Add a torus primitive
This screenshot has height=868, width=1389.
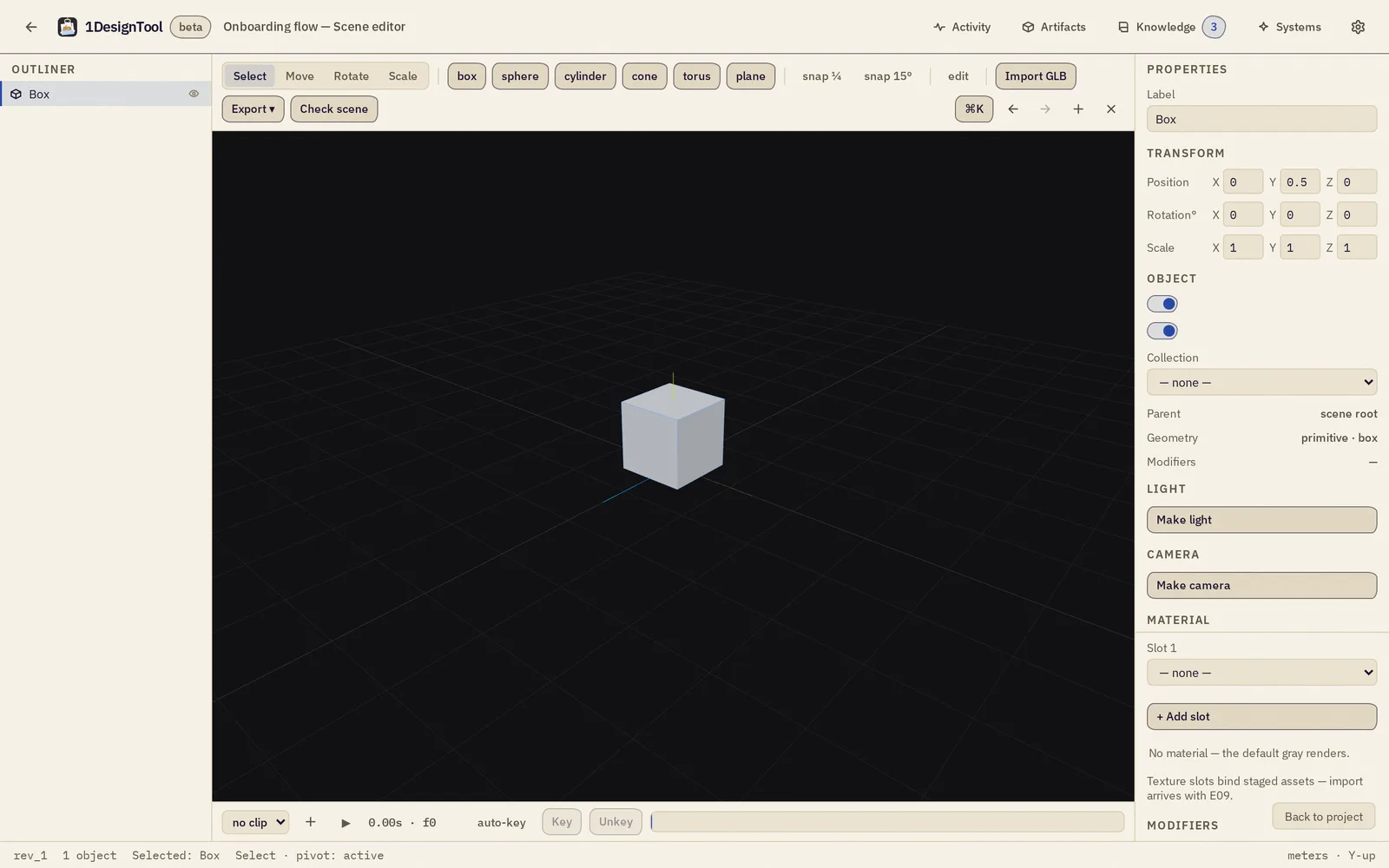pyautogui.click(x=696, y=76)
